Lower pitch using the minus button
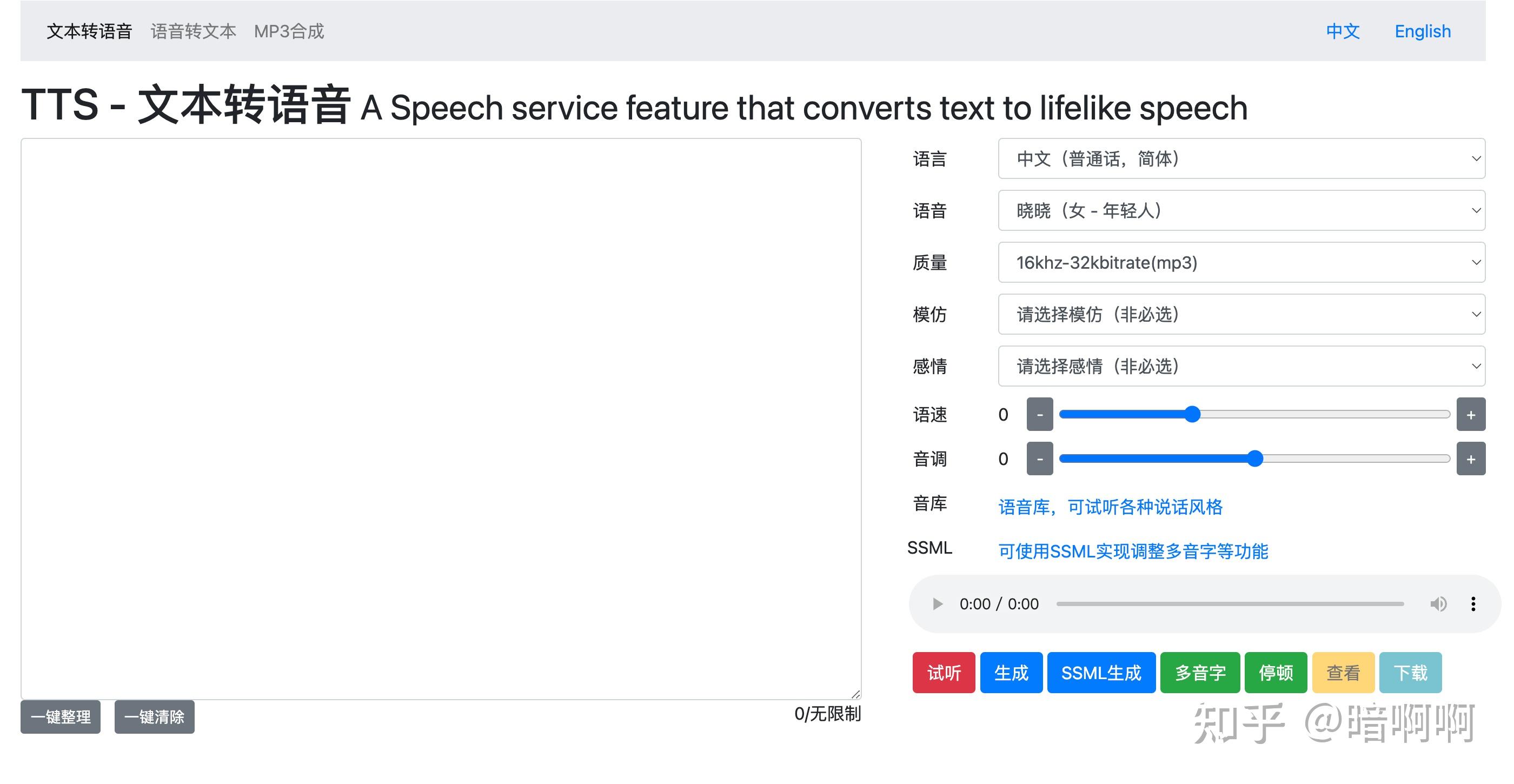 coord(1039,459)
